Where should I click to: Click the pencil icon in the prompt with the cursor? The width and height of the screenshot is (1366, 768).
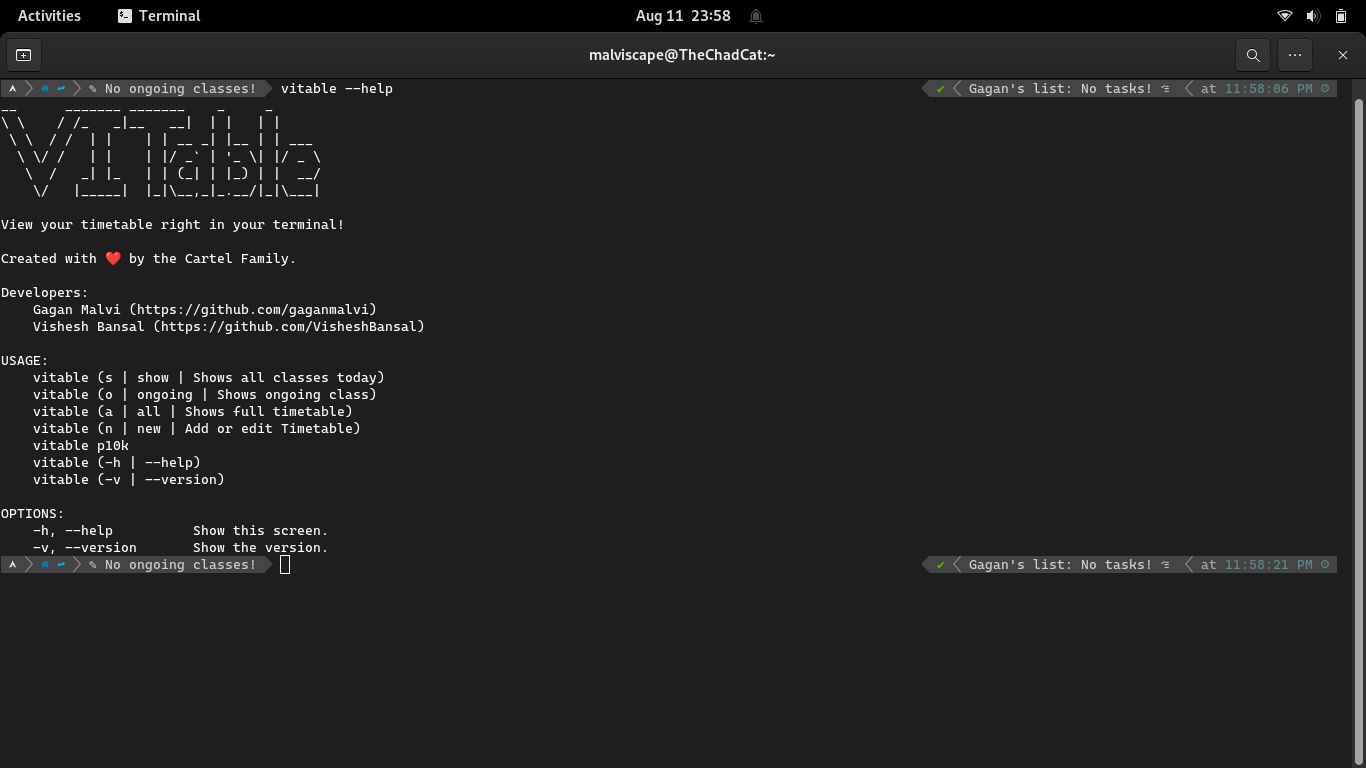coord(93,565)
